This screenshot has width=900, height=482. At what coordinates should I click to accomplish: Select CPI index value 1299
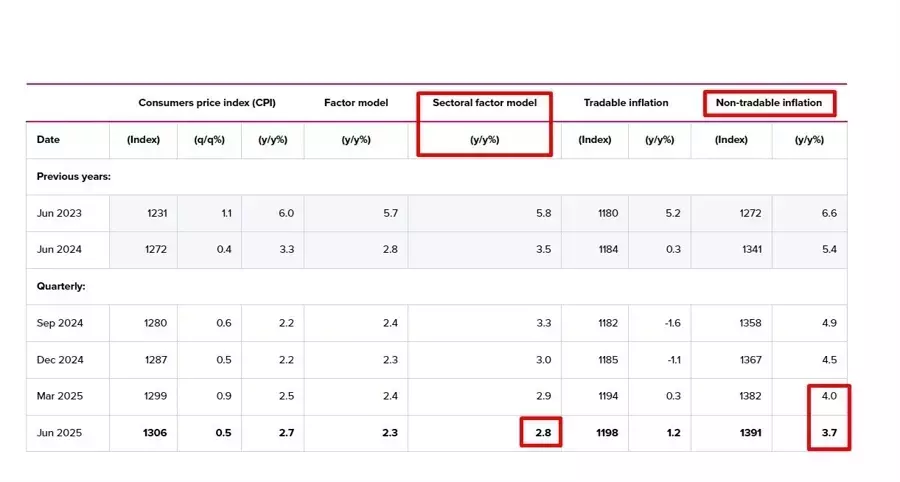tap(156, 396)
